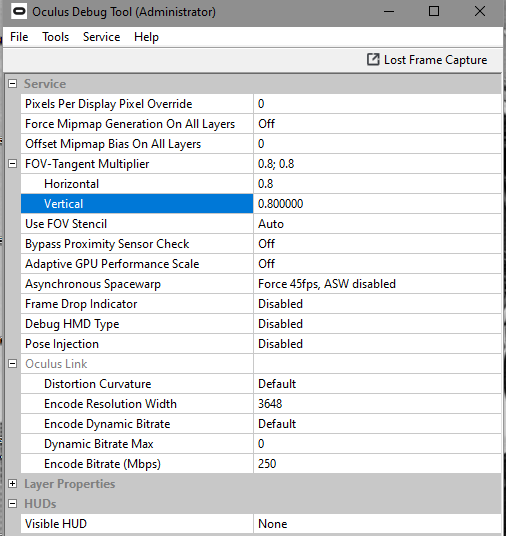The image size is (506, 536).
Task: Click the Oculus logo in title bar
Action: pos(19,12)
